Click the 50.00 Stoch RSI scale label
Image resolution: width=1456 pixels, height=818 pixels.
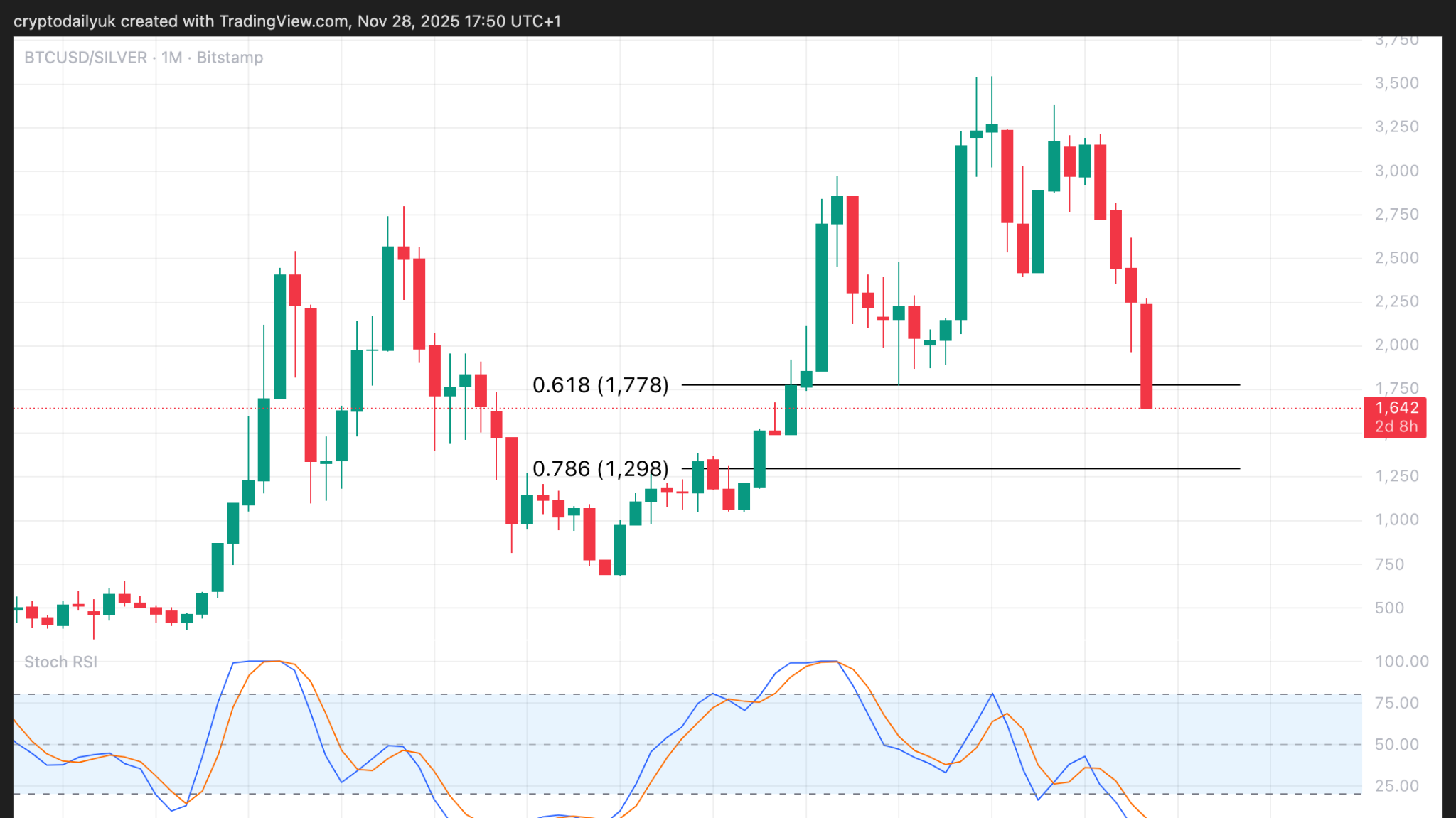(x=1396, y=744)
